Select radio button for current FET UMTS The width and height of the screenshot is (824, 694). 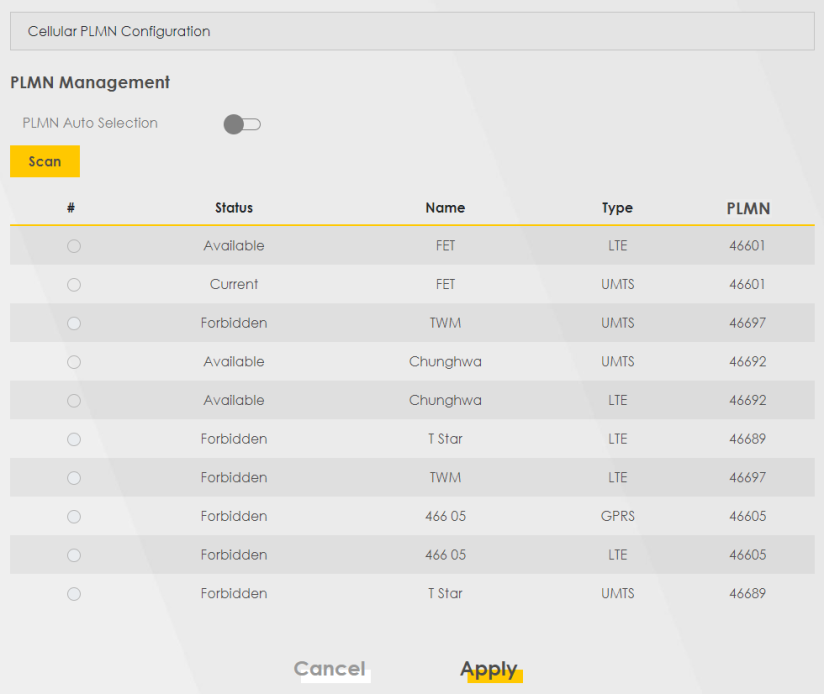(x=74, y=285)
